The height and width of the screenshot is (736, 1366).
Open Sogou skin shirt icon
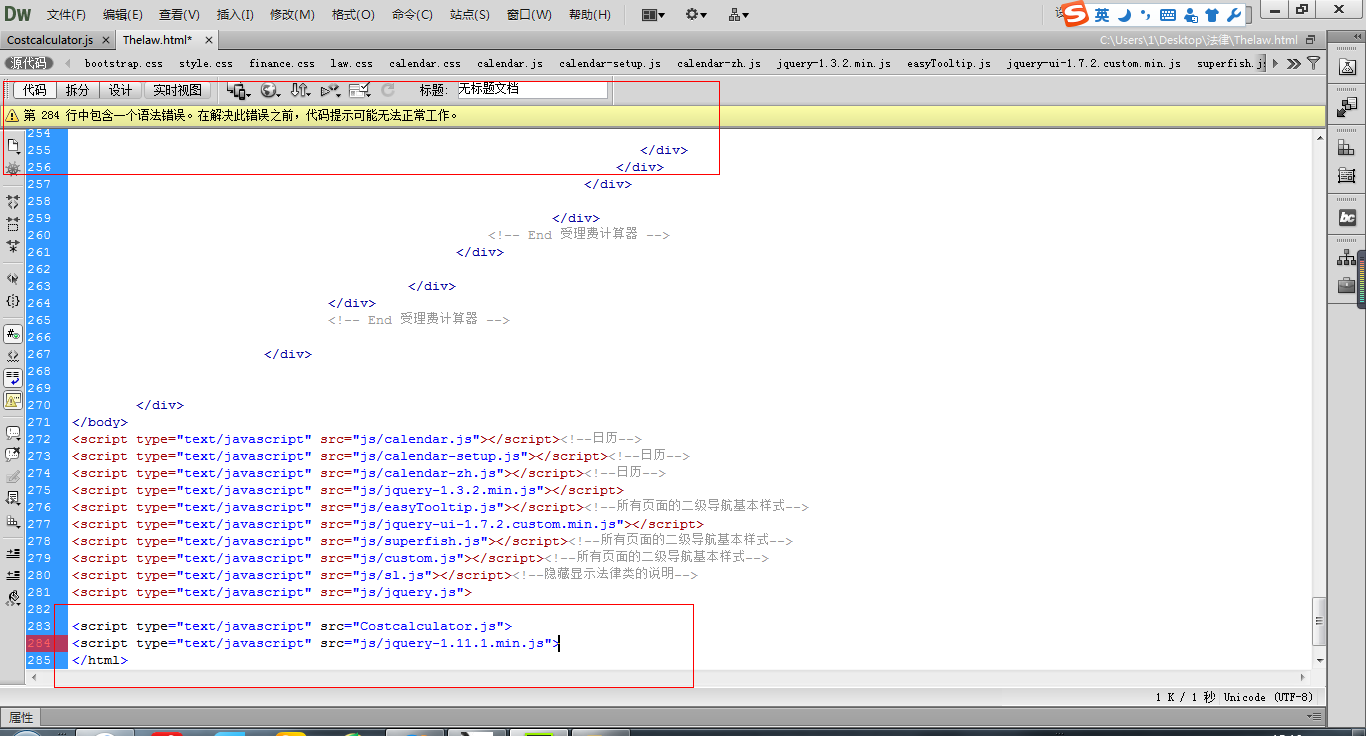[x=1212, y=15]
